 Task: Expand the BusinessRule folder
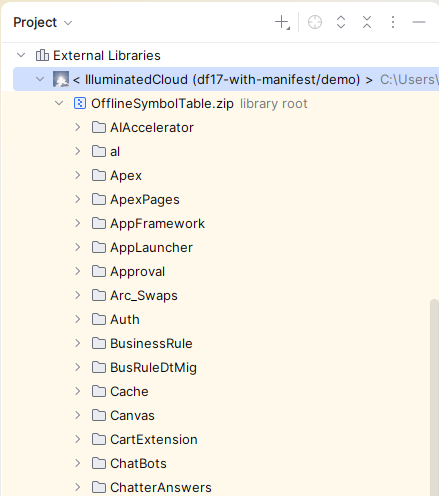tap(78, 343)
